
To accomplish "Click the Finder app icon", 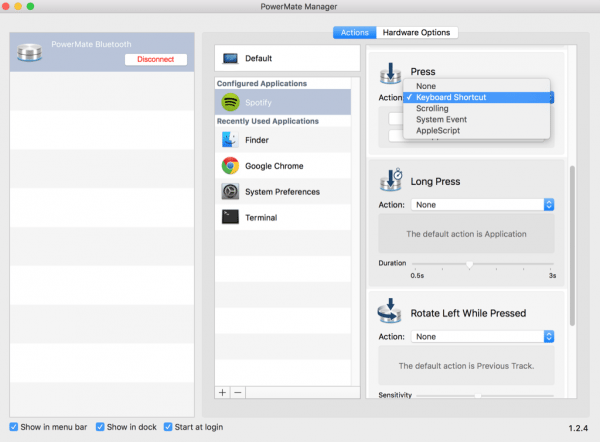I will click(230, 140).
